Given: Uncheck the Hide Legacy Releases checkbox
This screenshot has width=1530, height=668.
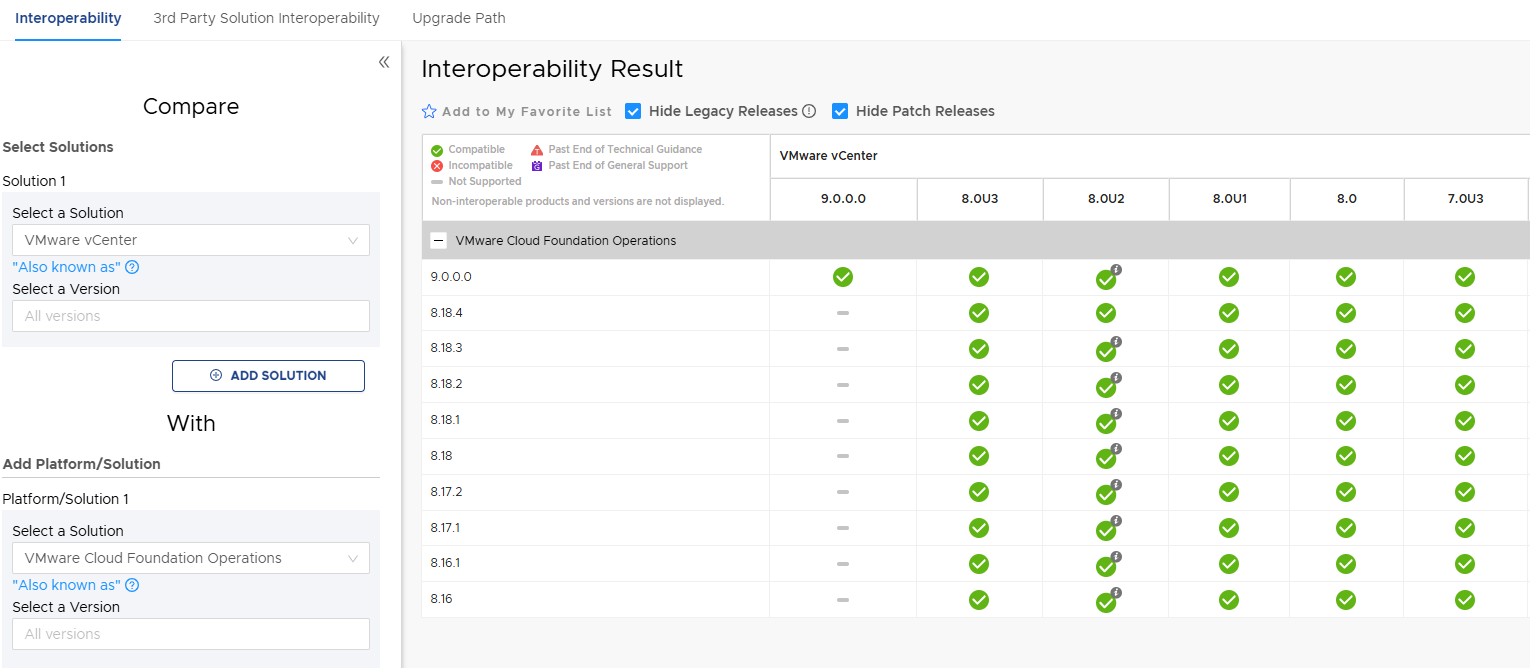Looking at the screenshot, I should tap(633, 111).
